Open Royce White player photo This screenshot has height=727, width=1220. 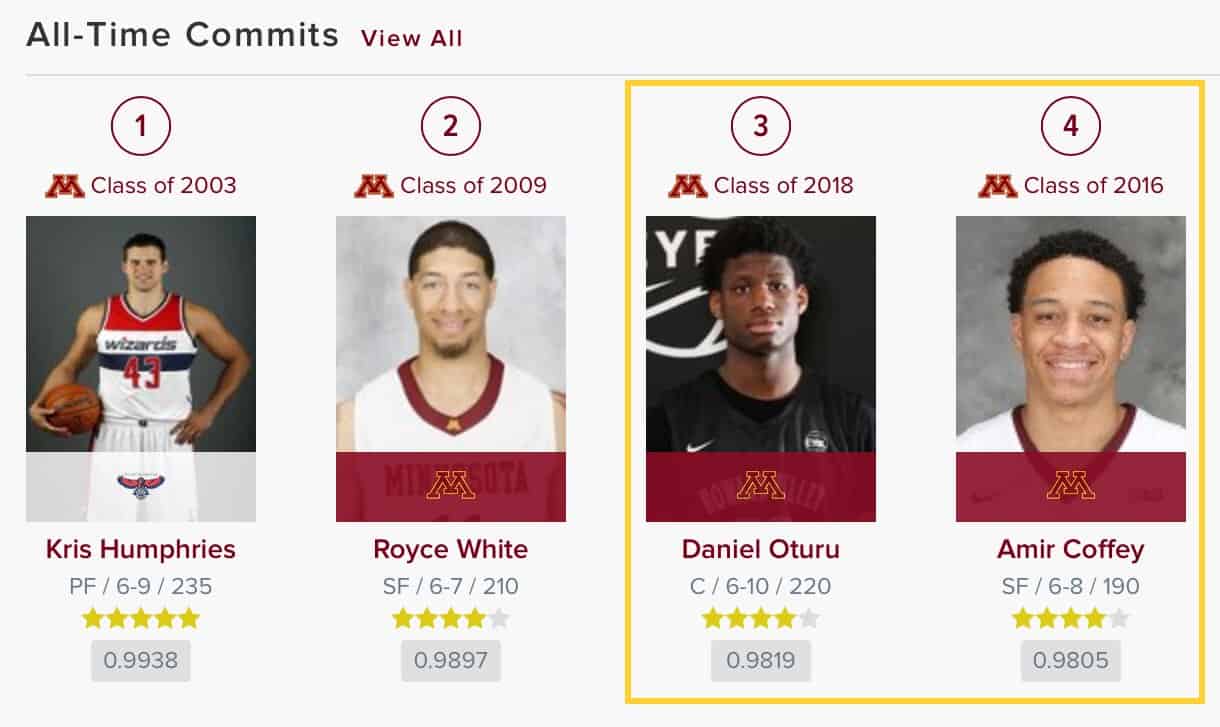tap(451, 368)
